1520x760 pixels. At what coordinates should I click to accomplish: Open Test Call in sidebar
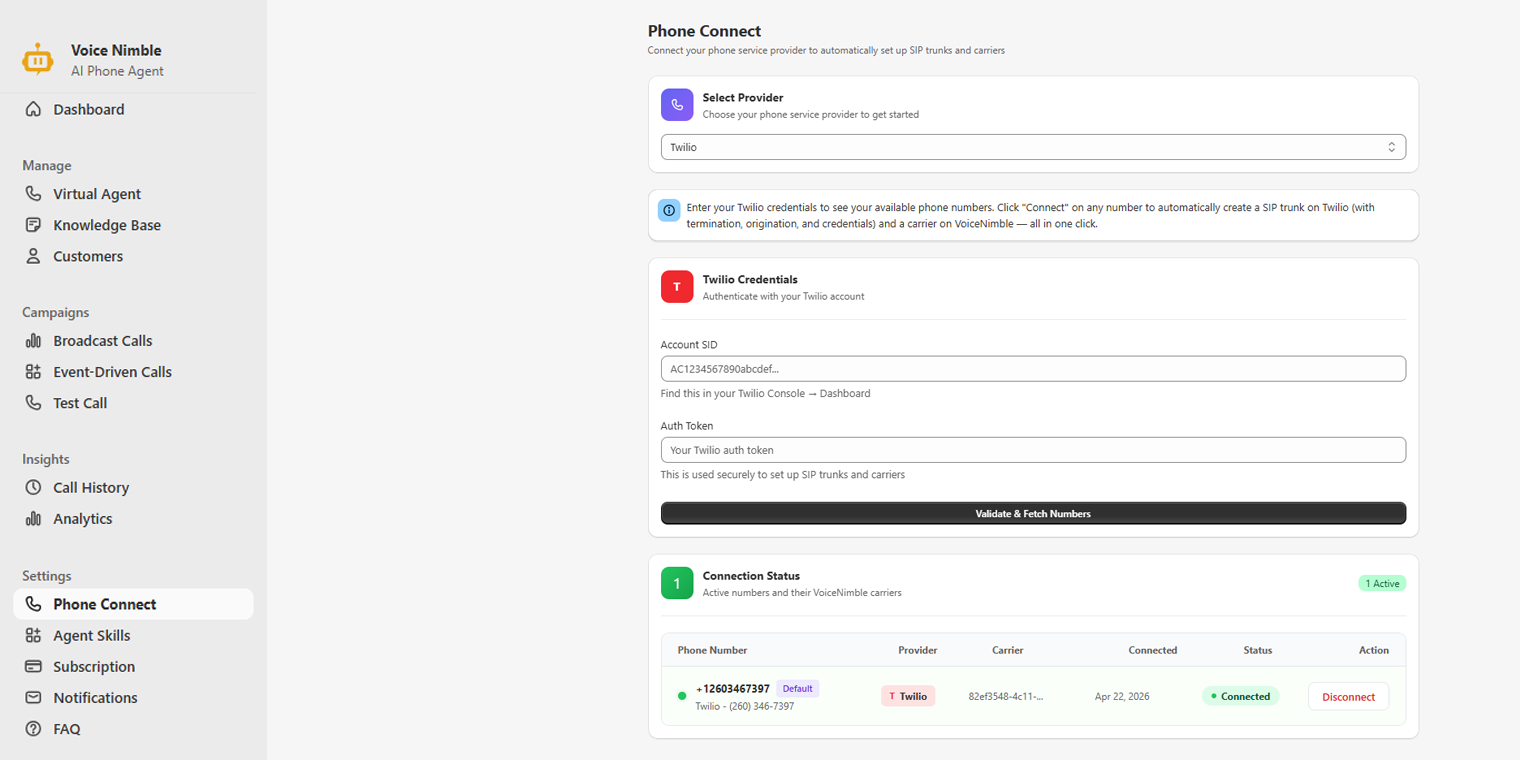[x=133, y=403]
